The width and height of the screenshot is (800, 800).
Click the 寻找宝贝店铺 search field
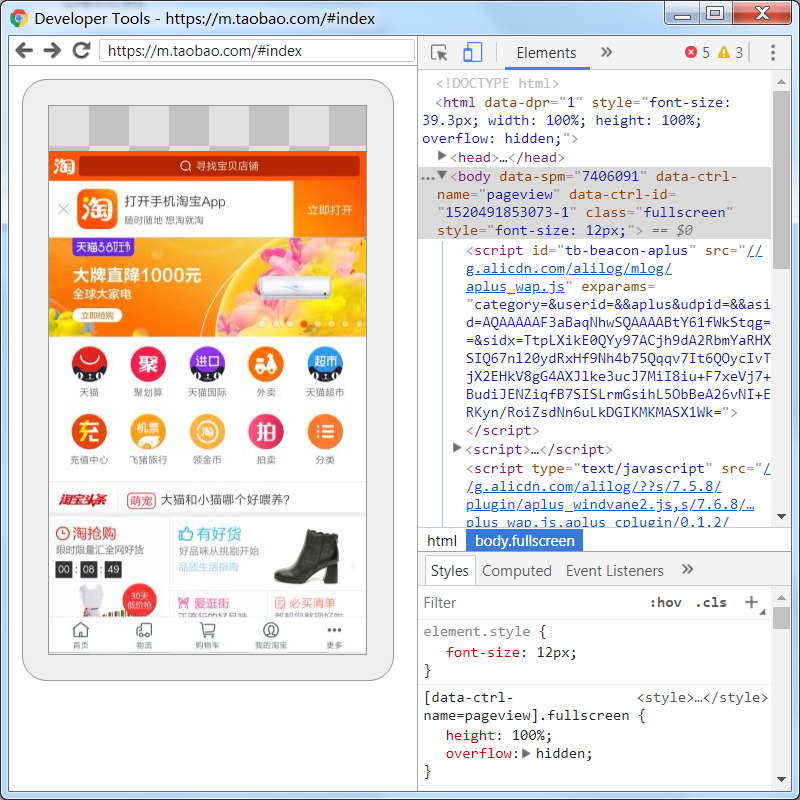[219, 166]
